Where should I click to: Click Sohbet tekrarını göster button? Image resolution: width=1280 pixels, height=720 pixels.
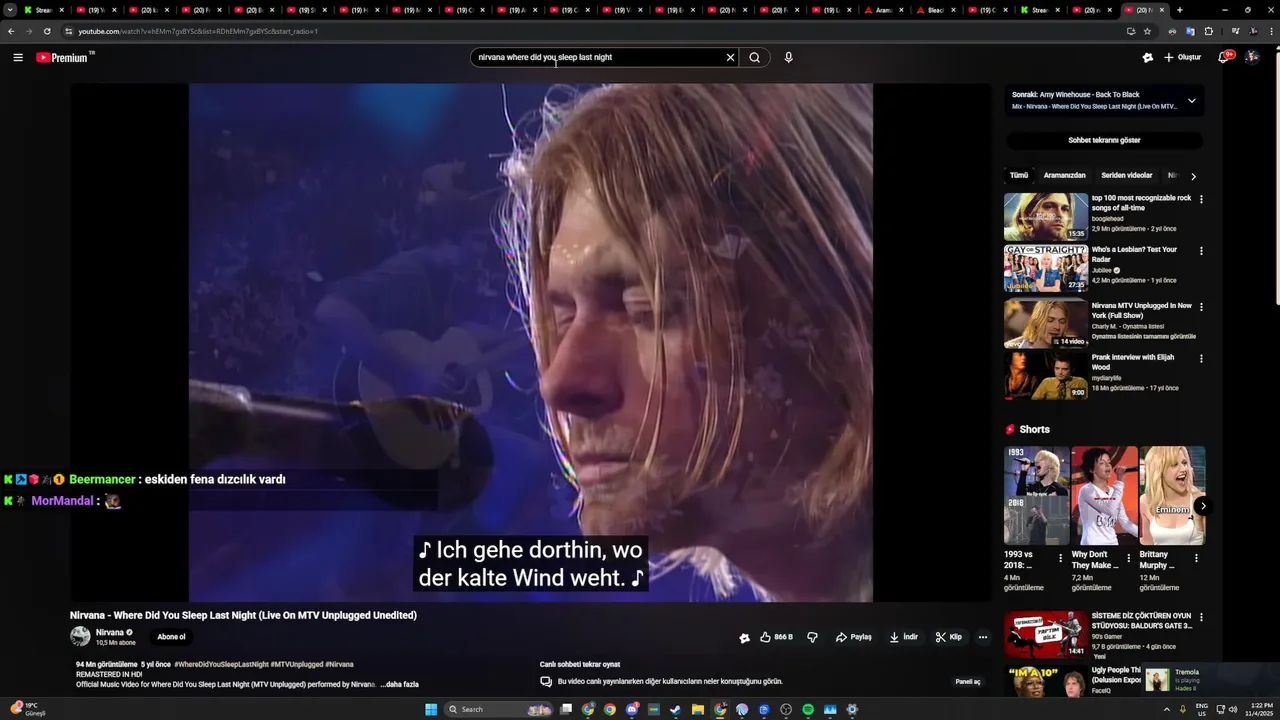tap(1104, 140)
